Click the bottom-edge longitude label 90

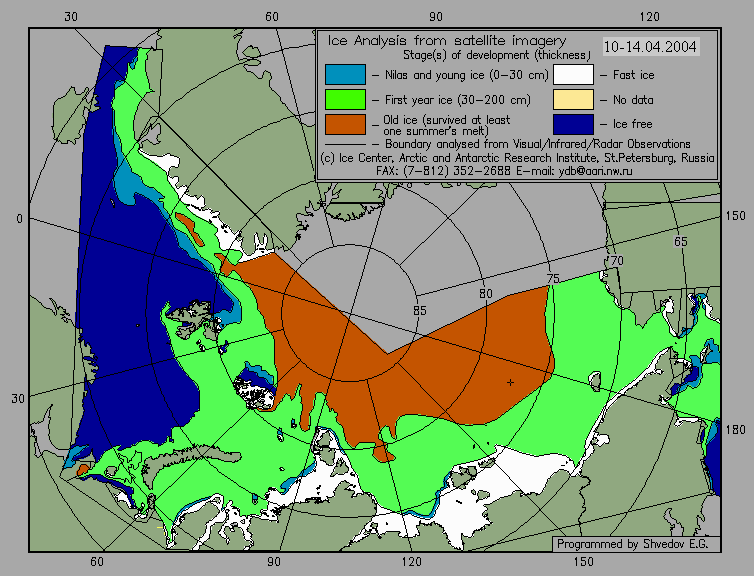click(x=274, y=562)
